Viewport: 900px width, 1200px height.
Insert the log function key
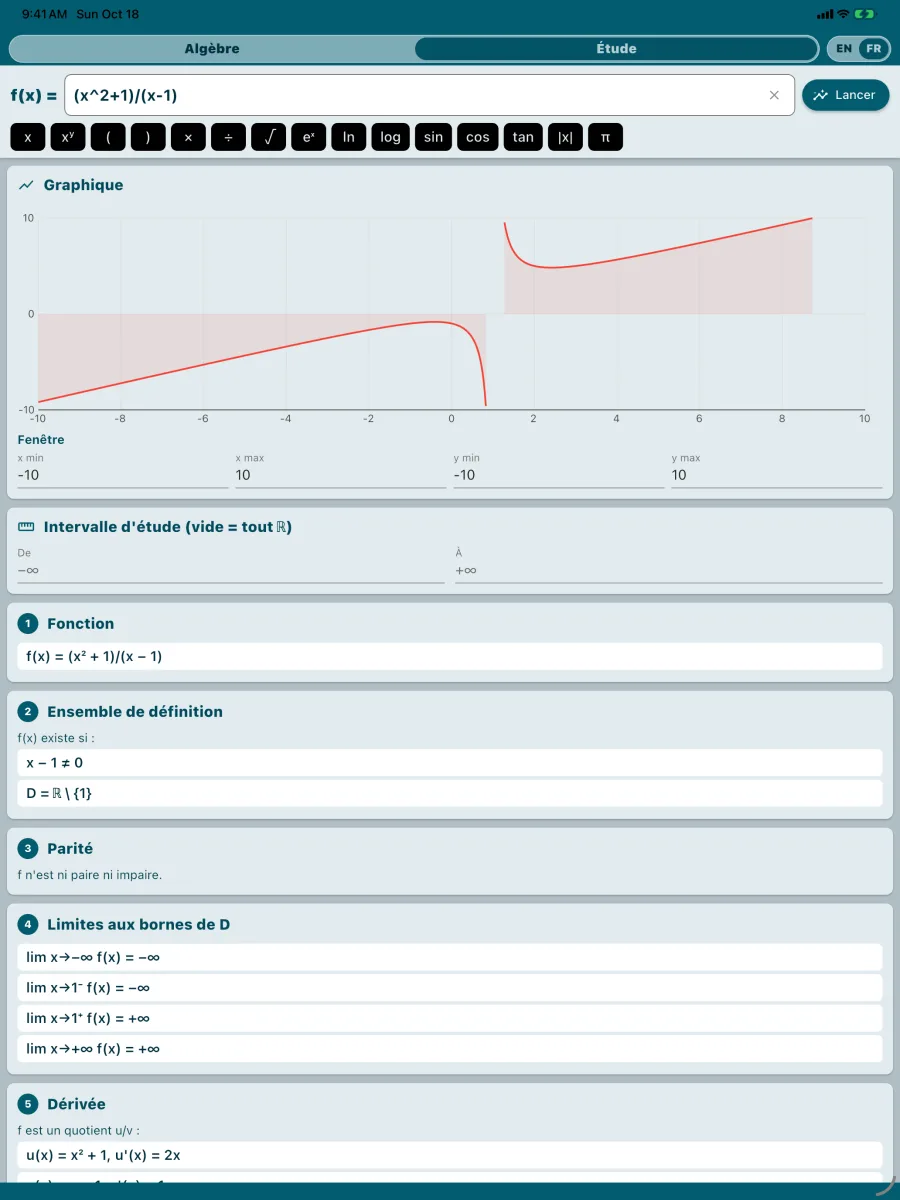tap(390, 137)
